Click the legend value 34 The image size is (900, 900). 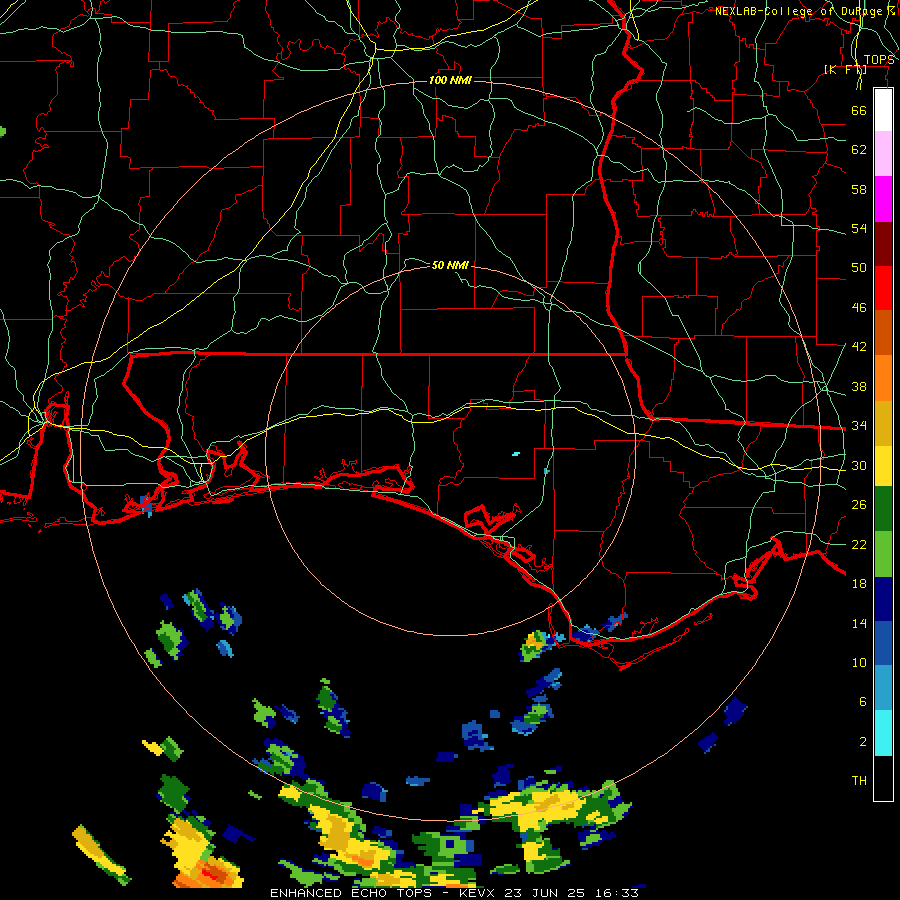pyautogui.click(x=859, y=426)
